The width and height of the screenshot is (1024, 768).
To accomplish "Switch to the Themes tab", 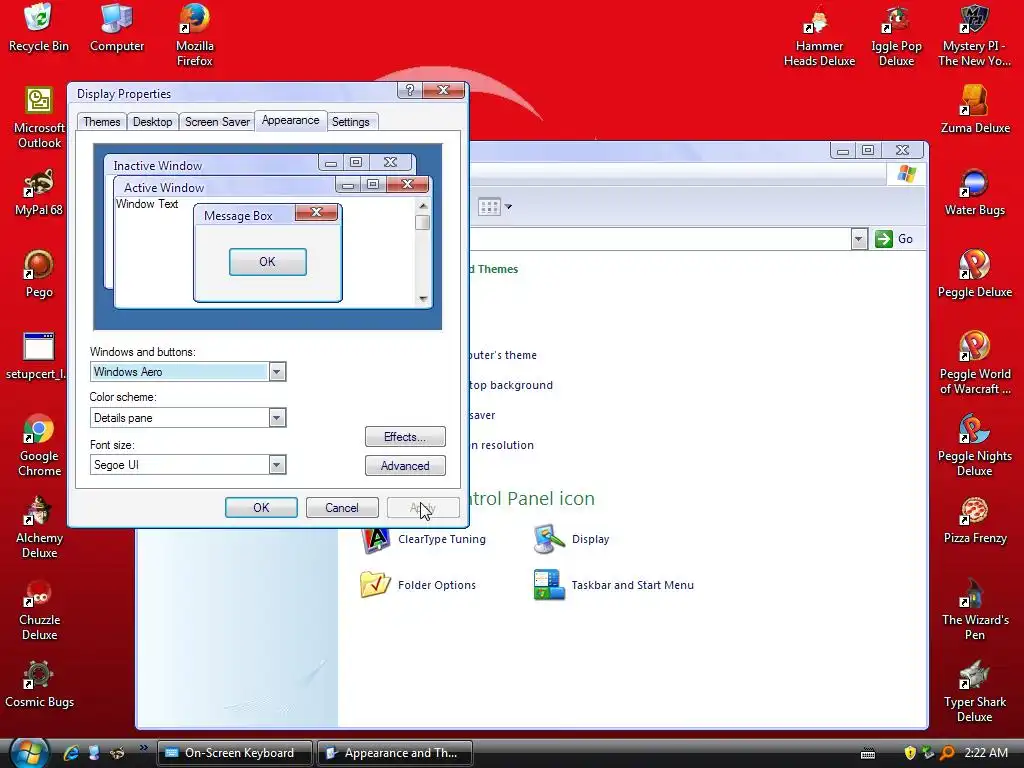I will click(102, 122).
